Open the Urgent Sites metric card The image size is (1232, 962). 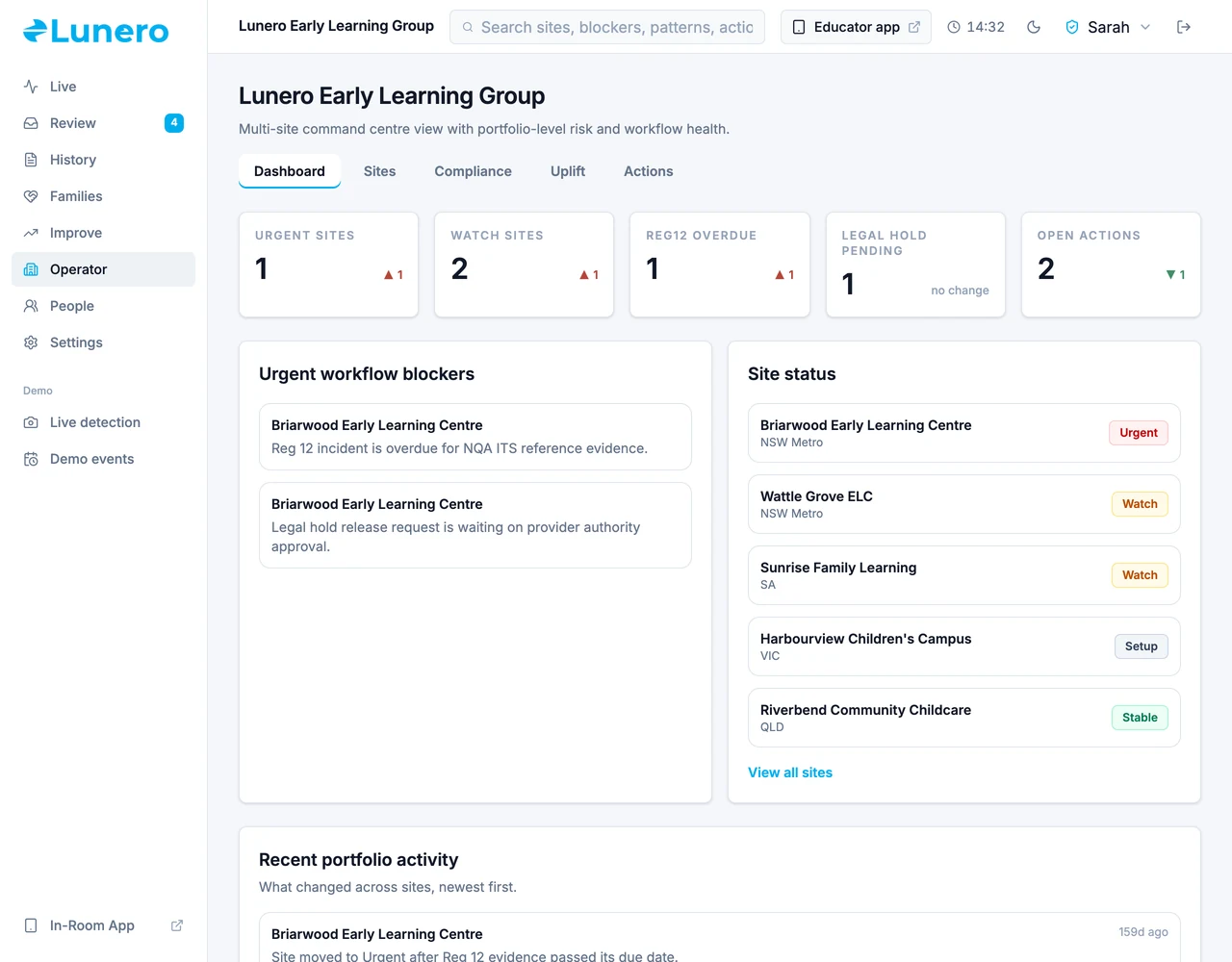[328, 265]
